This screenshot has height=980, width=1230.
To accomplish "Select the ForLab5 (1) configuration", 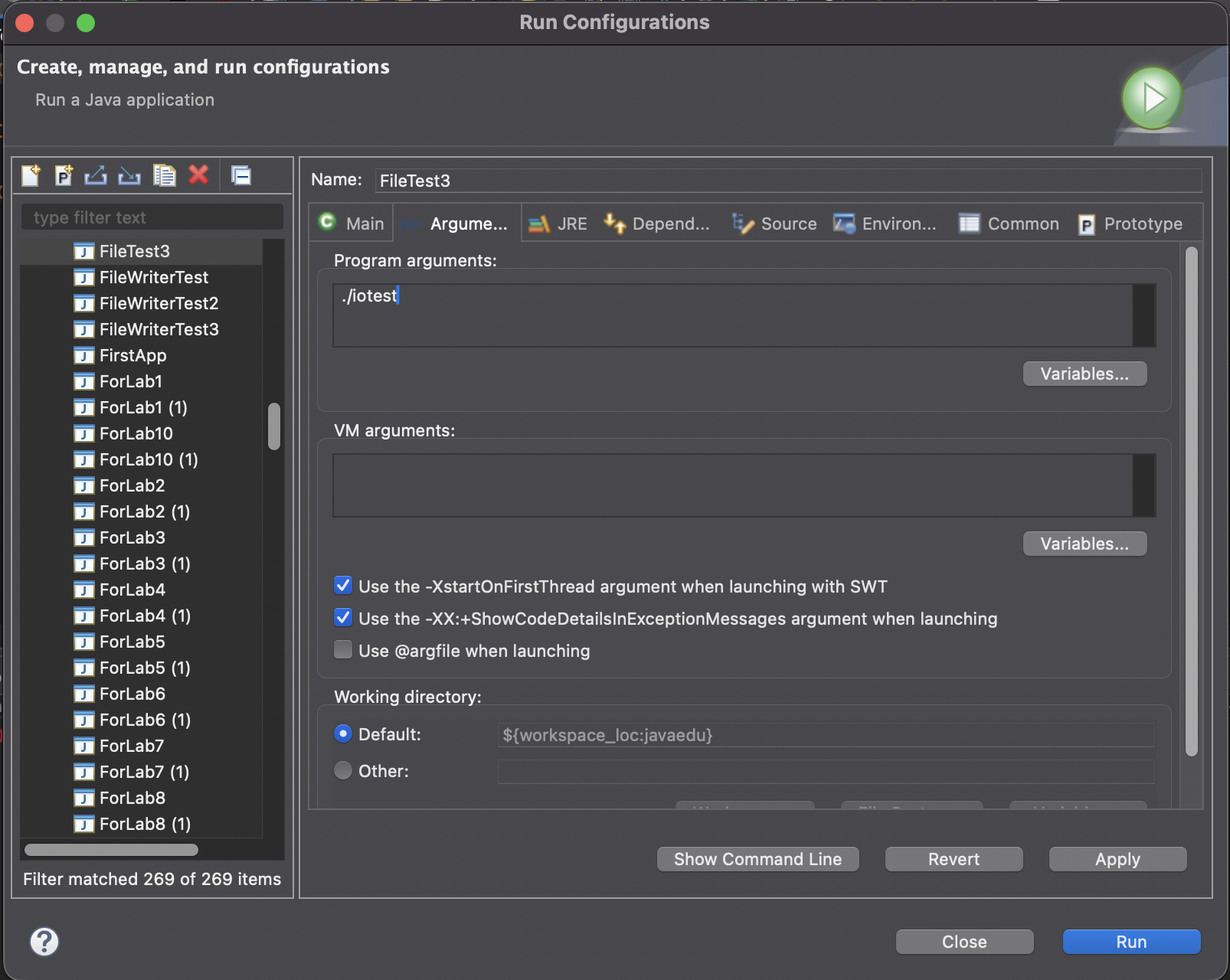I will [x=142, y=668].
